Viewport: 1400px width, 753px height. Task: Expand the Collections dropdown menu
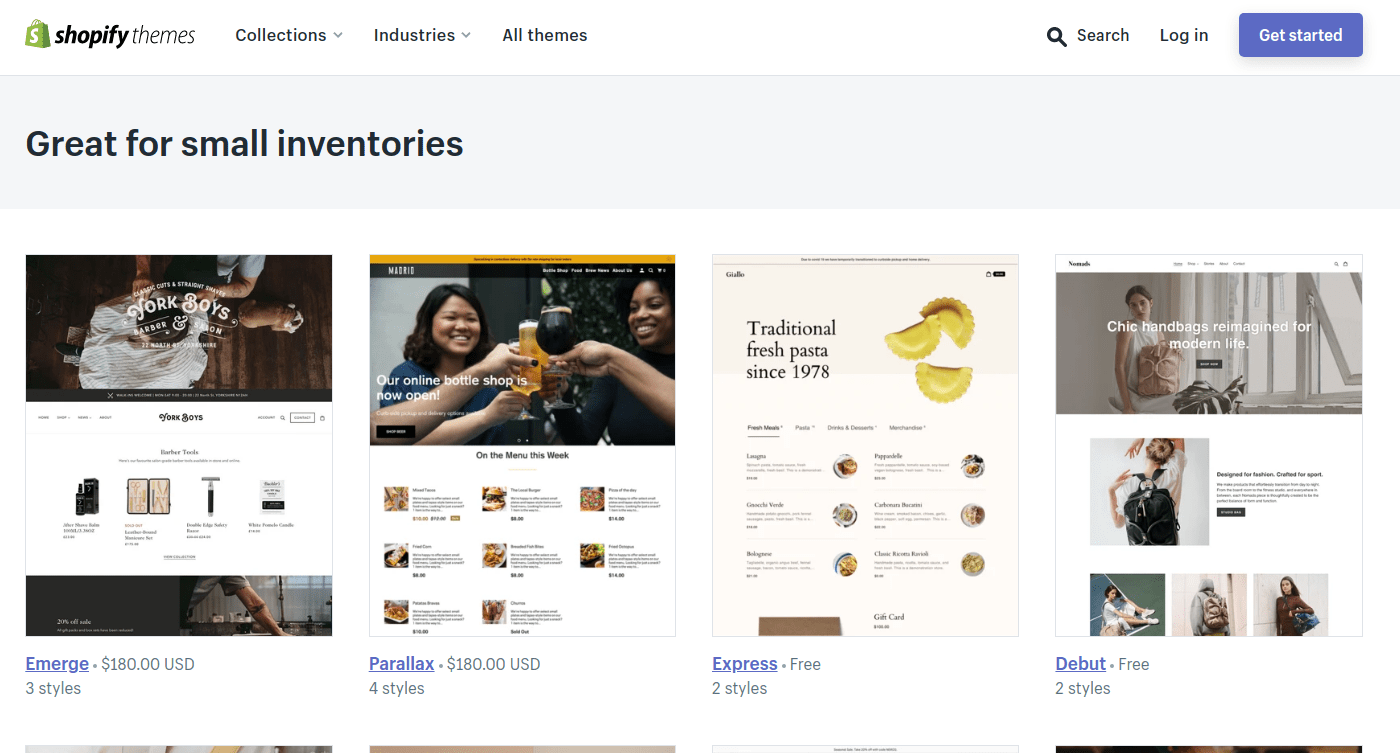click(x=280, y=35)
